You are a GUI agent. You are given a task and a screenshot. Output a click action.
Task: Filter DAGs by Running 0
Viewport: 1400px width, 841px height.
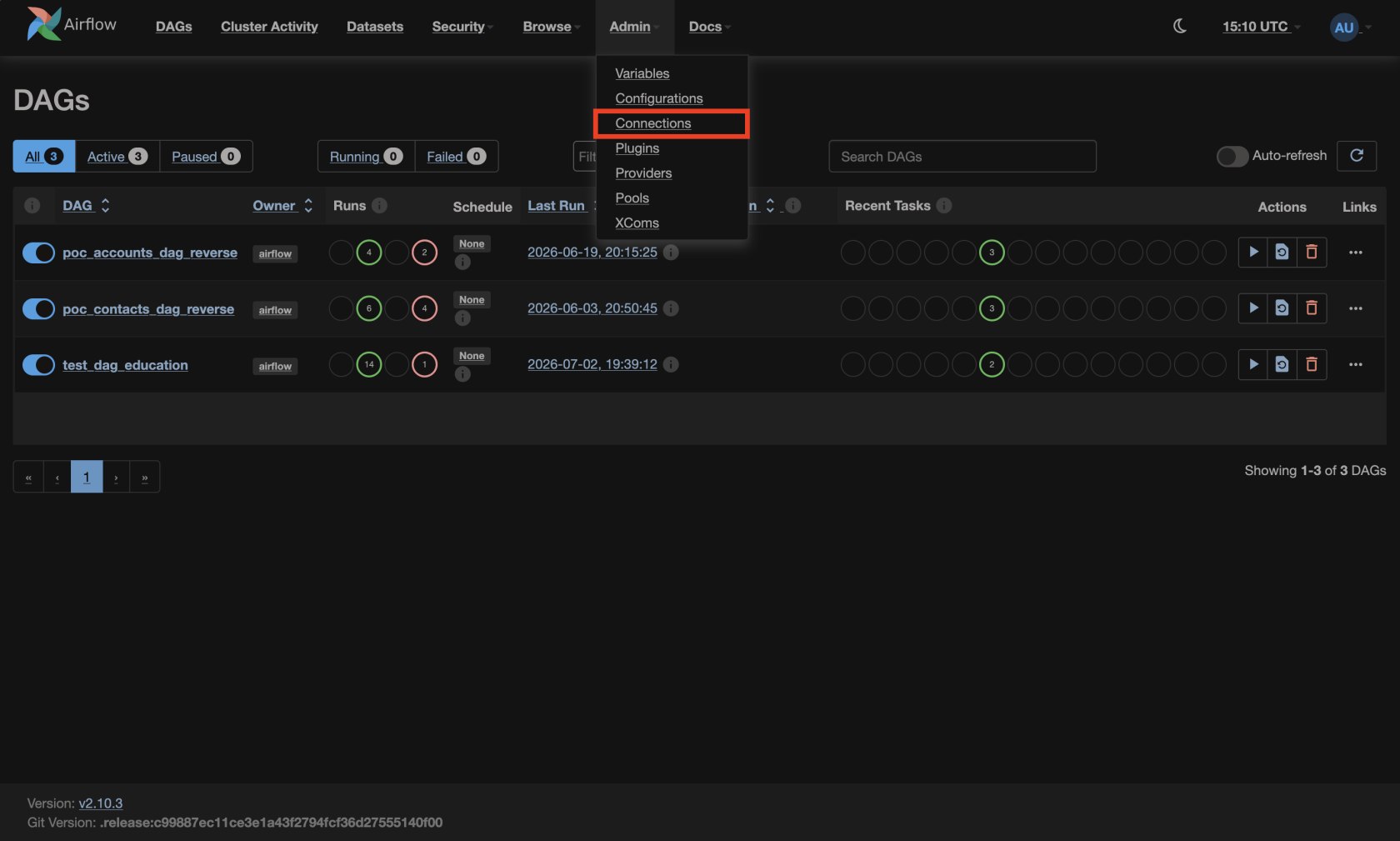(367, 156)
